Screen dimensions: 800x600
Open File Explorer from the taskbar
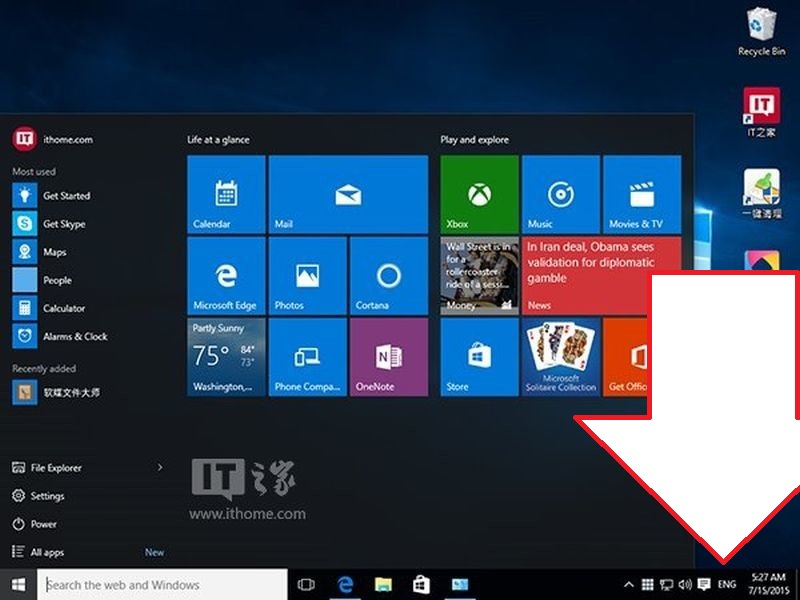click(383, 584)
